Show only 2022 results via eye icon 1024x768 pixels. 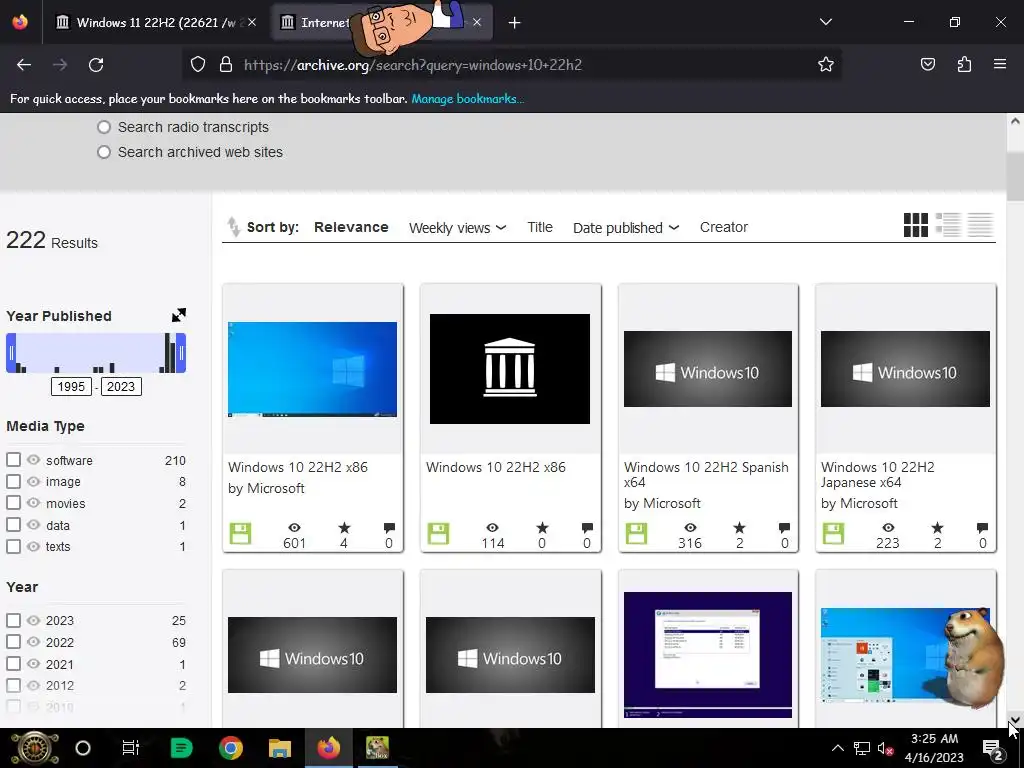[33, 641]
